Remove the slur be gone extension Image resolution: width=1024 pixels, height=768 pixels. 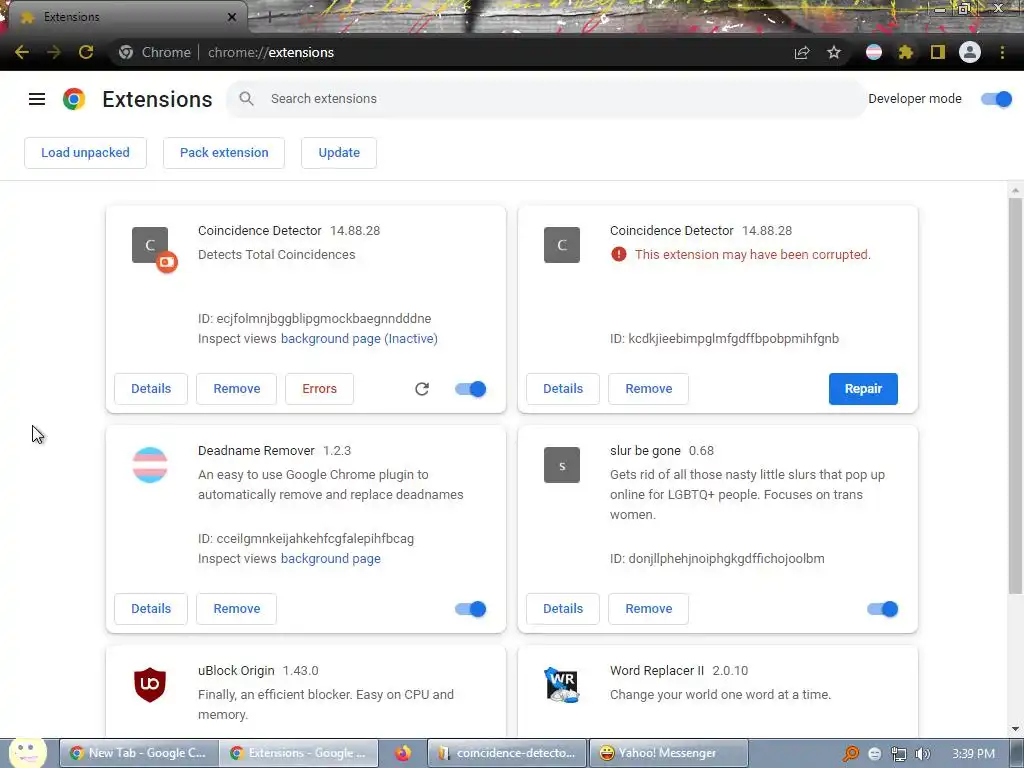[648, 609]
